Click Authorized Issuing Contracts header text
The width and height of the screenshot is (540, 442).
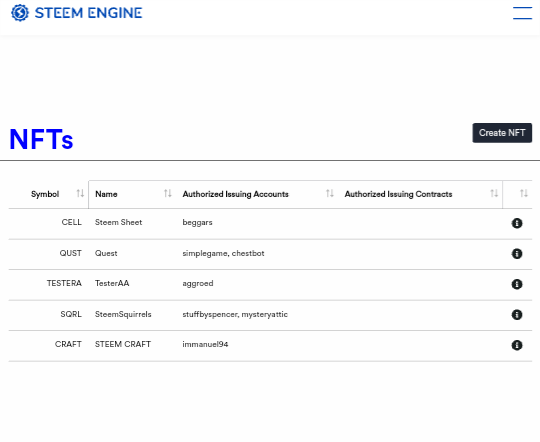398,194
